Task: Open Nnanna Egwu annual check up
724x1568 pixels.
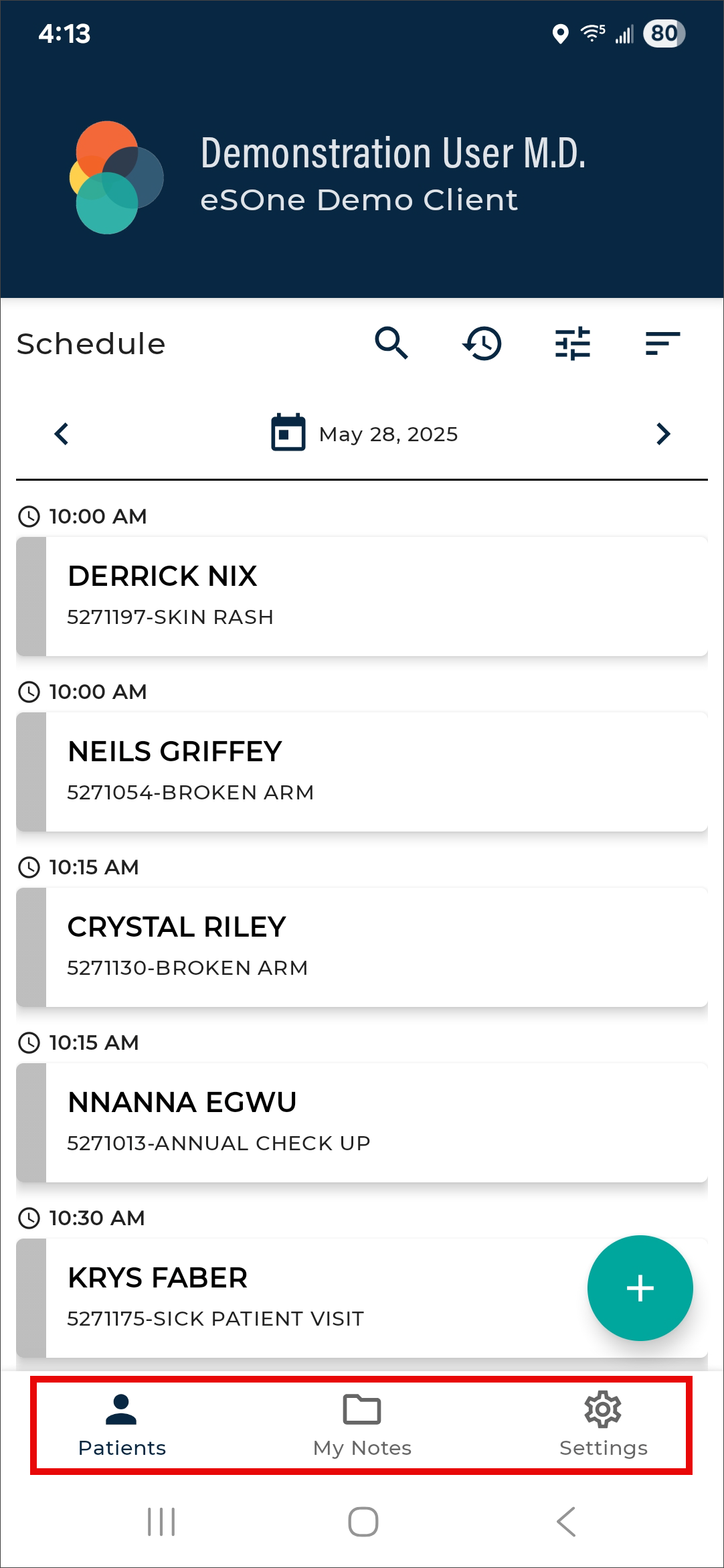Action: [x=361, y=1122]
